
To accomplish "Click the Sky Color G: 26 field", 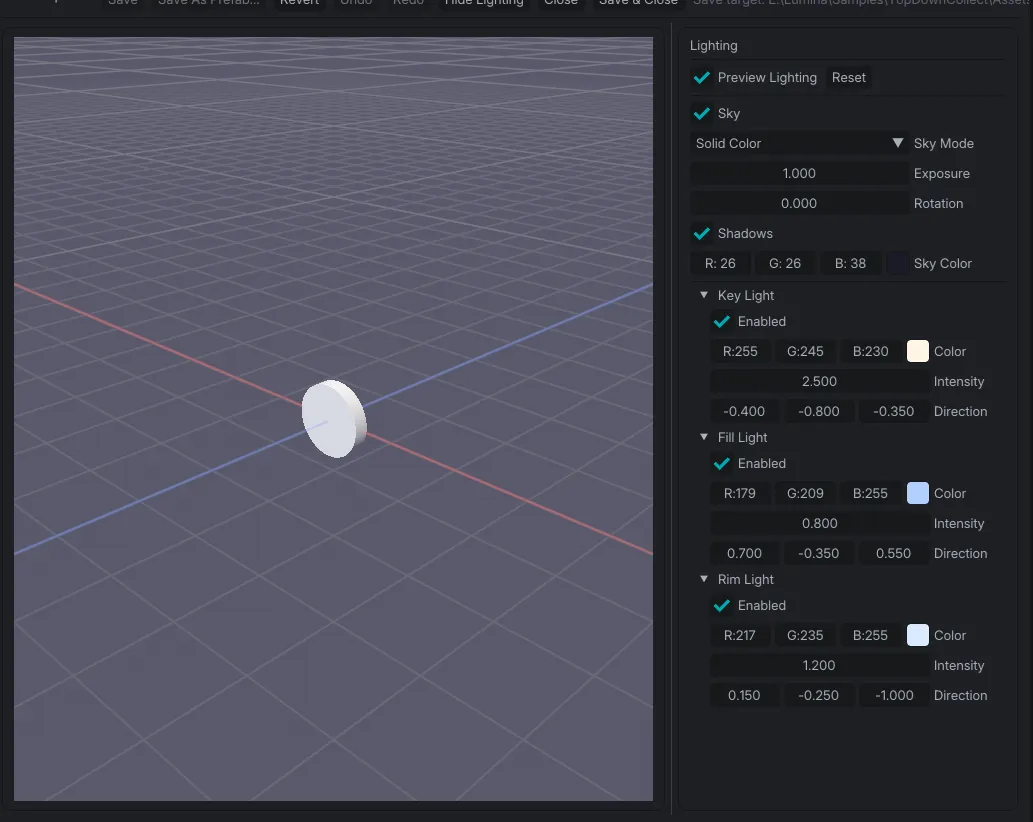I will (785, 263).
